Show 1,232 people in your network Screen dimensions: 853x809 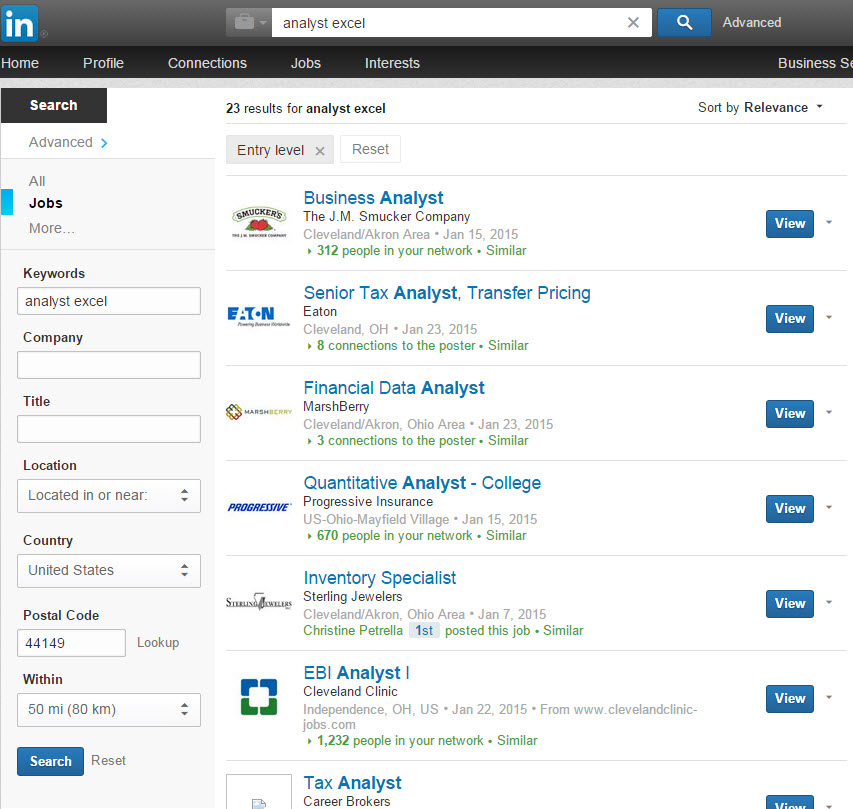click(x=400, y=740)
